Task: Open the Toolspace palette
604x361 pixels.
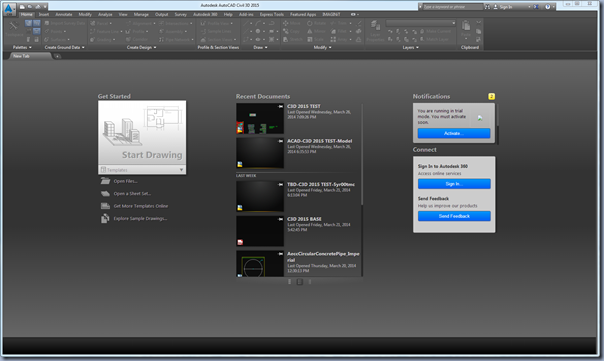Action: click(x=13, y=29)
